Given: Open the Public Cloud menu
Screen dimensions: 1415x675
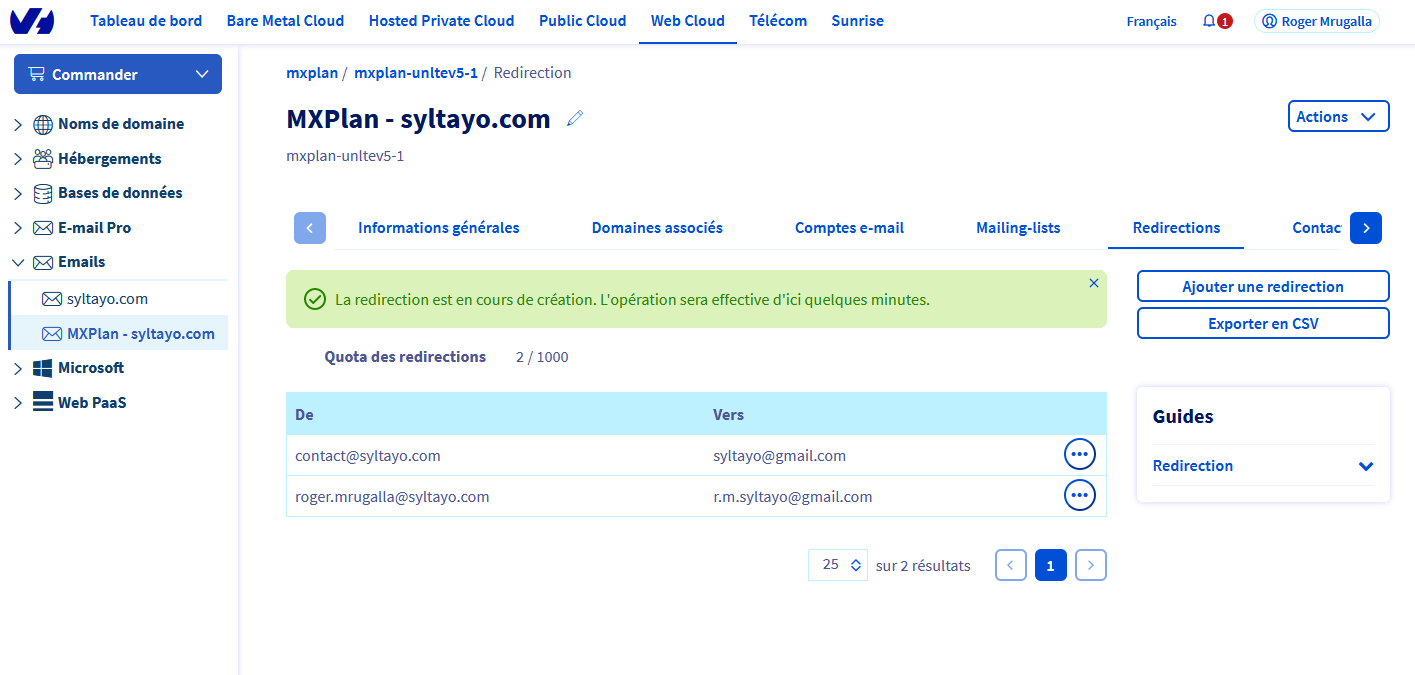Looking at the screenshot, I should 582,21.
